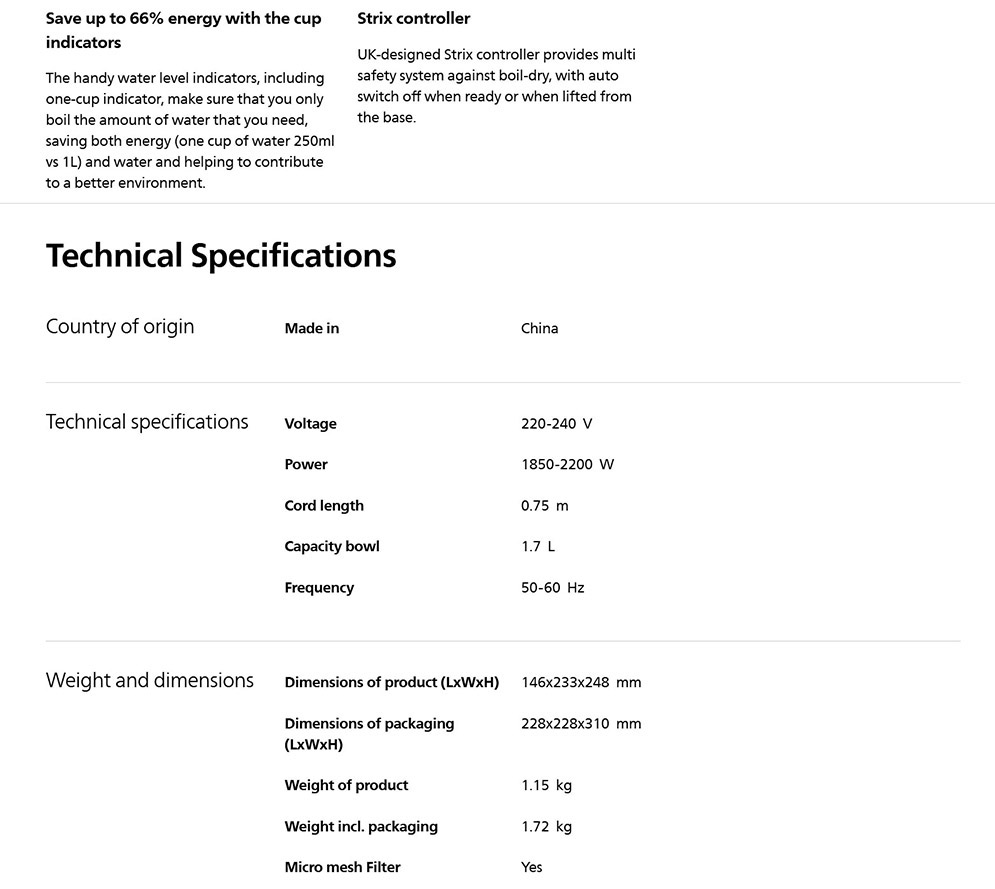This screenshot has width=995, height=889.
Task: Select the 1.7 L capacity value
Action: click(537, 547)
